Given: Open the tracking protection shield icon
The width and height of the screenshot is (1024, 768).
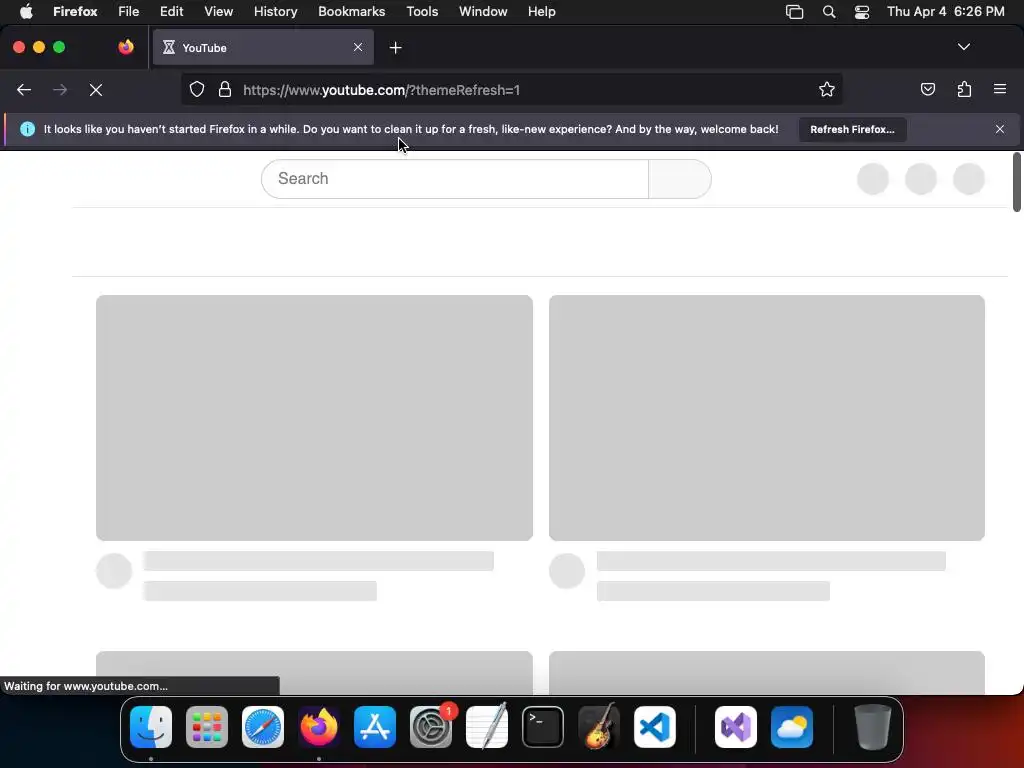Looking at the screenshot, I should 197,89.
